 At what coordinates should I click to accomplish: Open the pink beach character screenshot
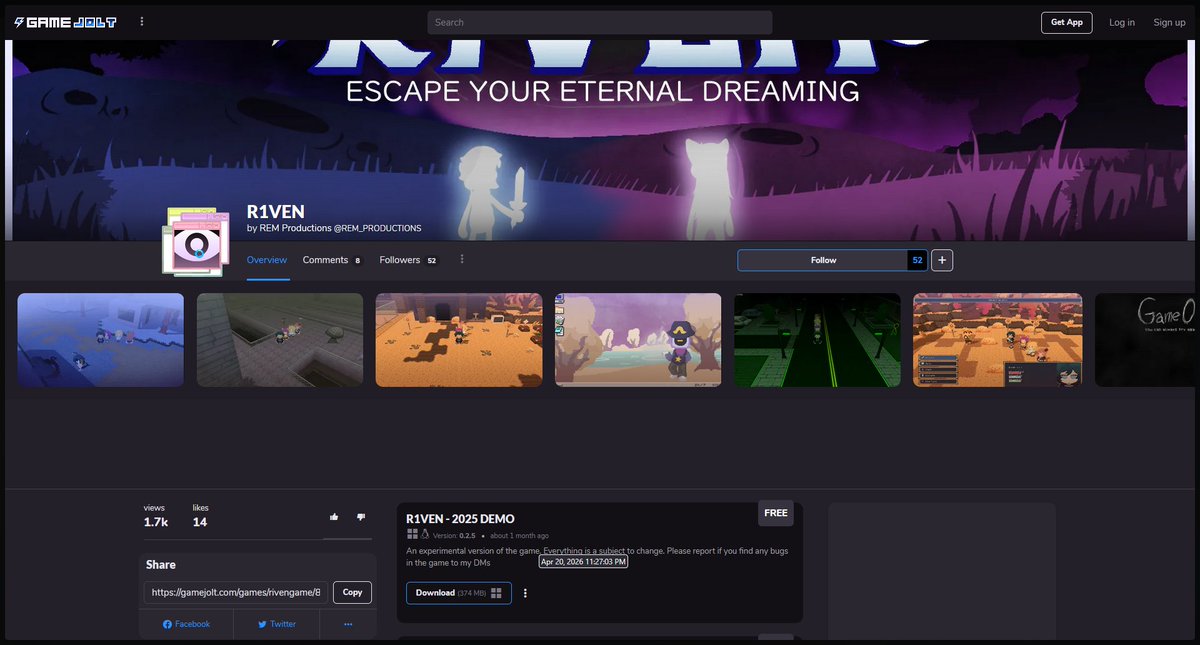(638, 340)
